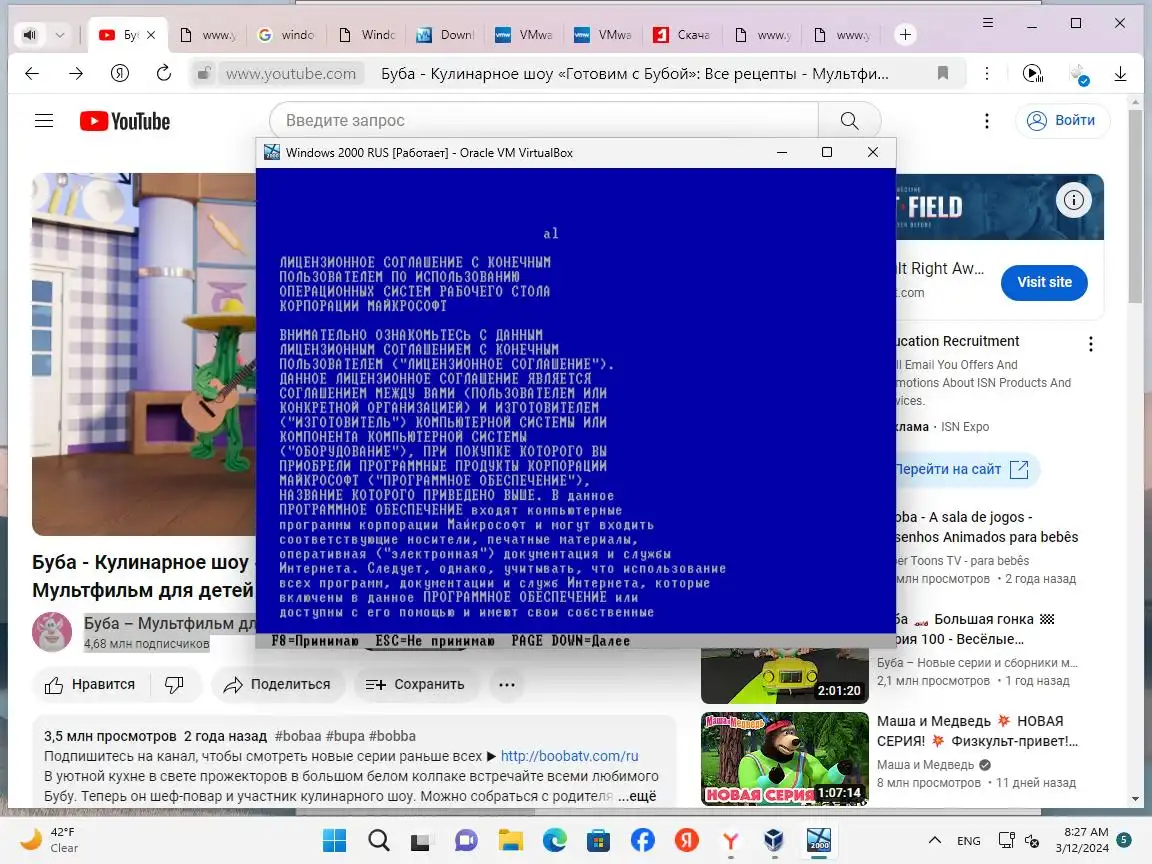Open the browser hamburger menu

(988, 24)
